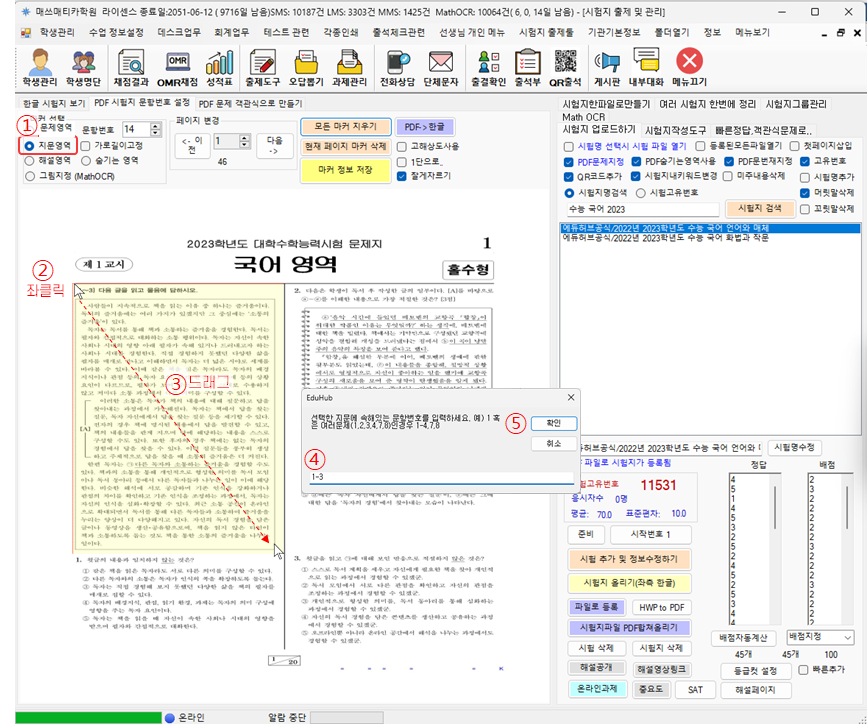Image resolution: width=867 pixels, height=724 pixels.
Task: Click the yellow 마커 정보 저장 button
Action: (x=344, y=169)
